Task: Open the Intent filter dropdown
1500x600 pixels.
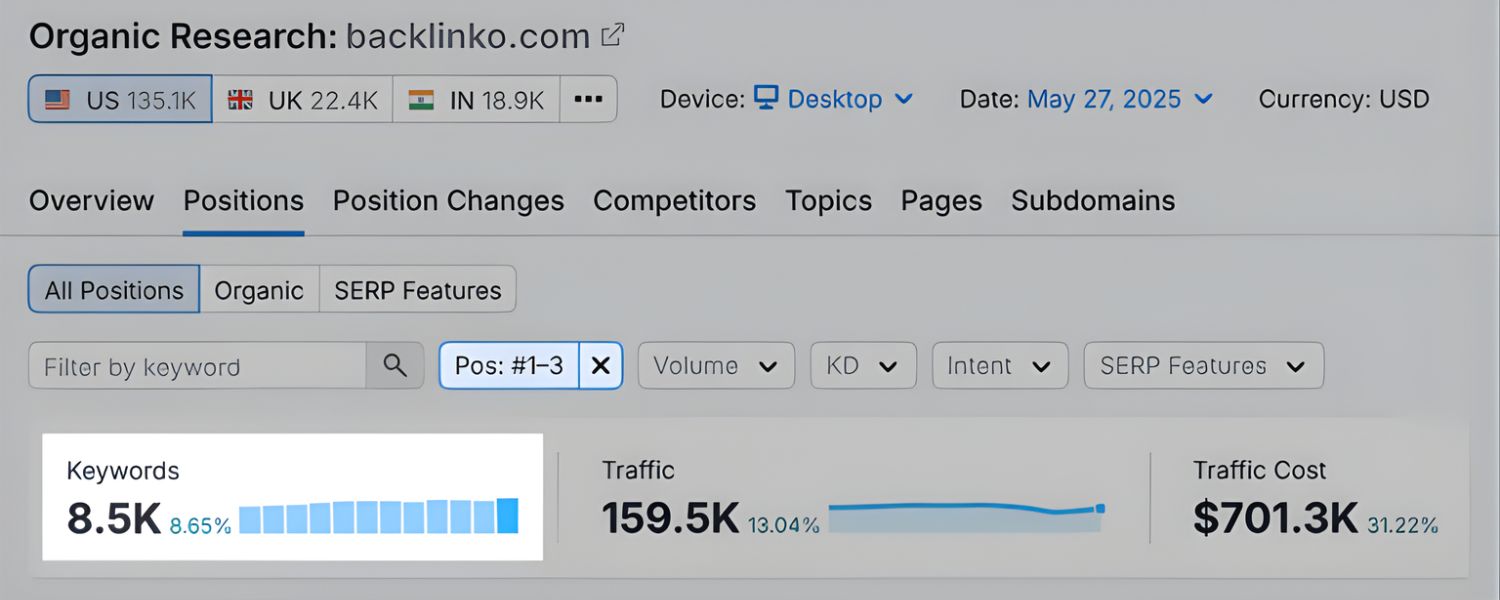Action: [x=999, y=365]
